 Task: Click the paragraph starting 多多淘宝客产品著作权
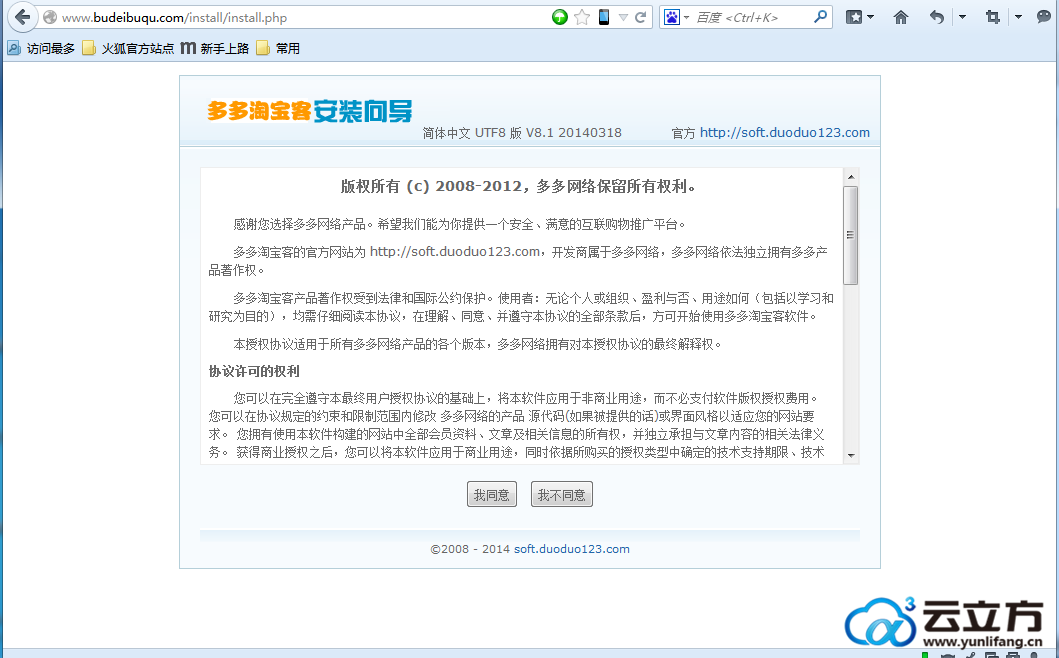[521, 307]
